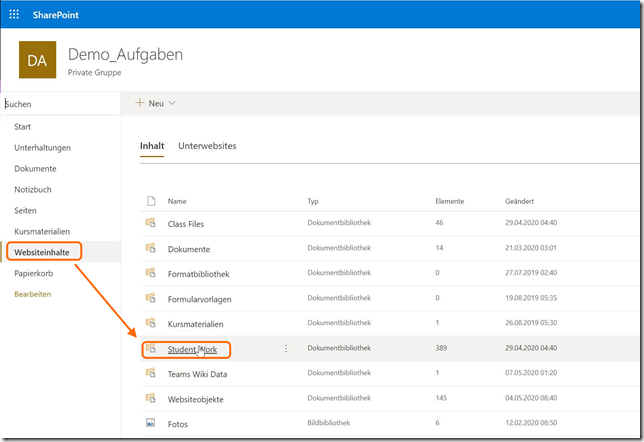Click the Formatbibliothek library icon

[151, 273]
